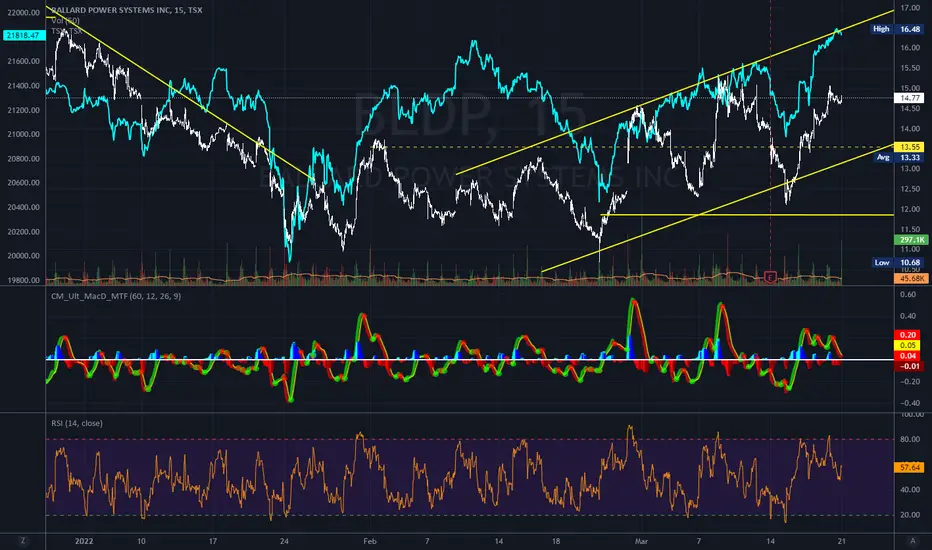Click the 24 date label on time axis
Viewport: 932px width, 550px height.
(284, 541)
